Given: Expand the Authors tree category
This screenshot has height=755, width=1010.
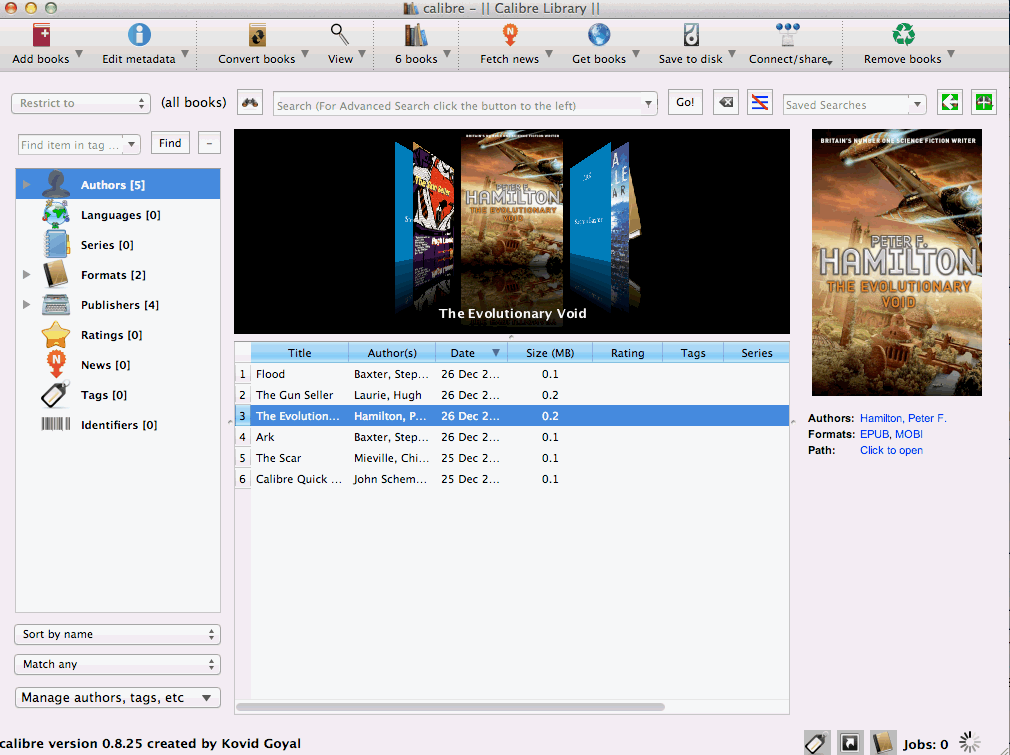Looking at the screenshot, I should click(27, 185).
